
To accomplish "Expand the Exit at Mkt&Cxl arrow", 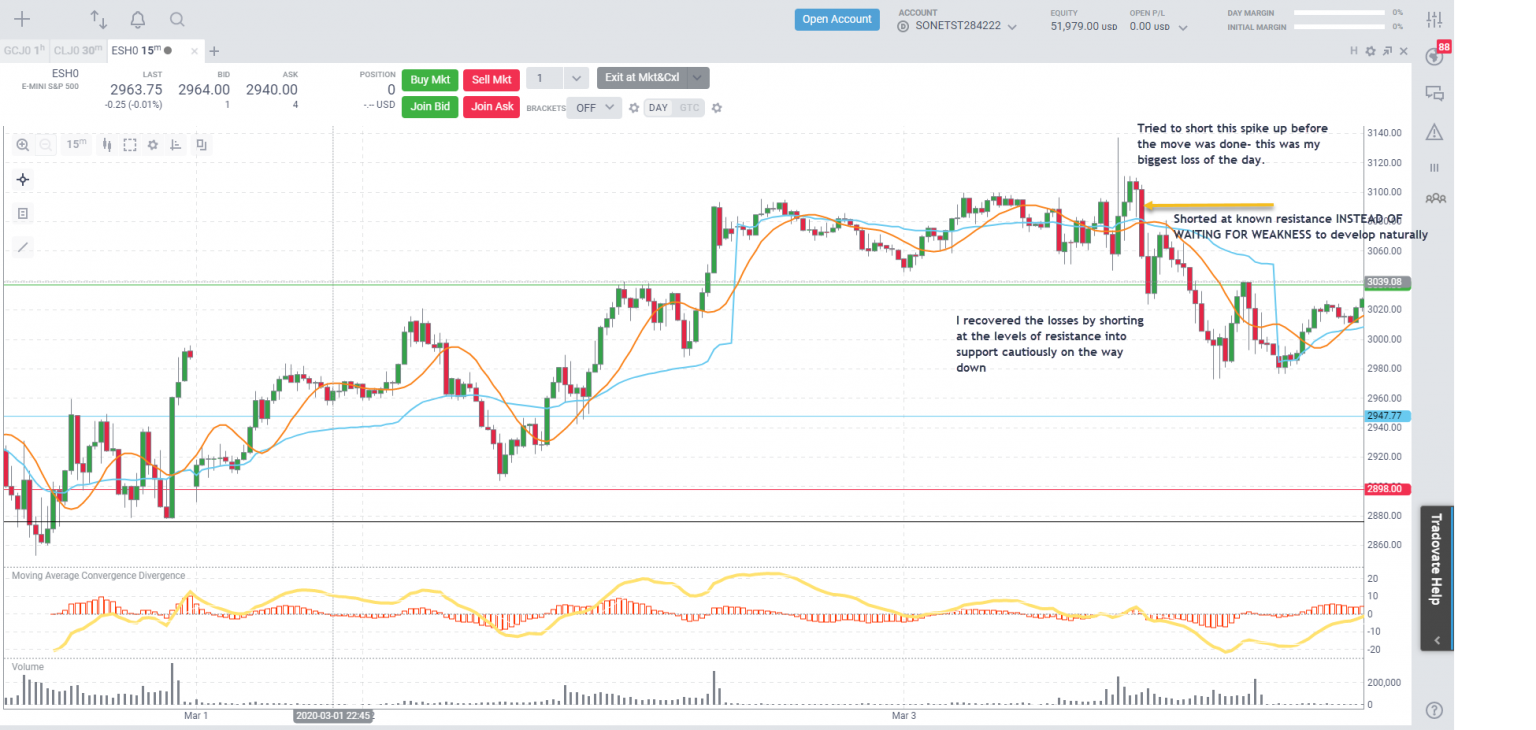I will (x=698, y=78).
